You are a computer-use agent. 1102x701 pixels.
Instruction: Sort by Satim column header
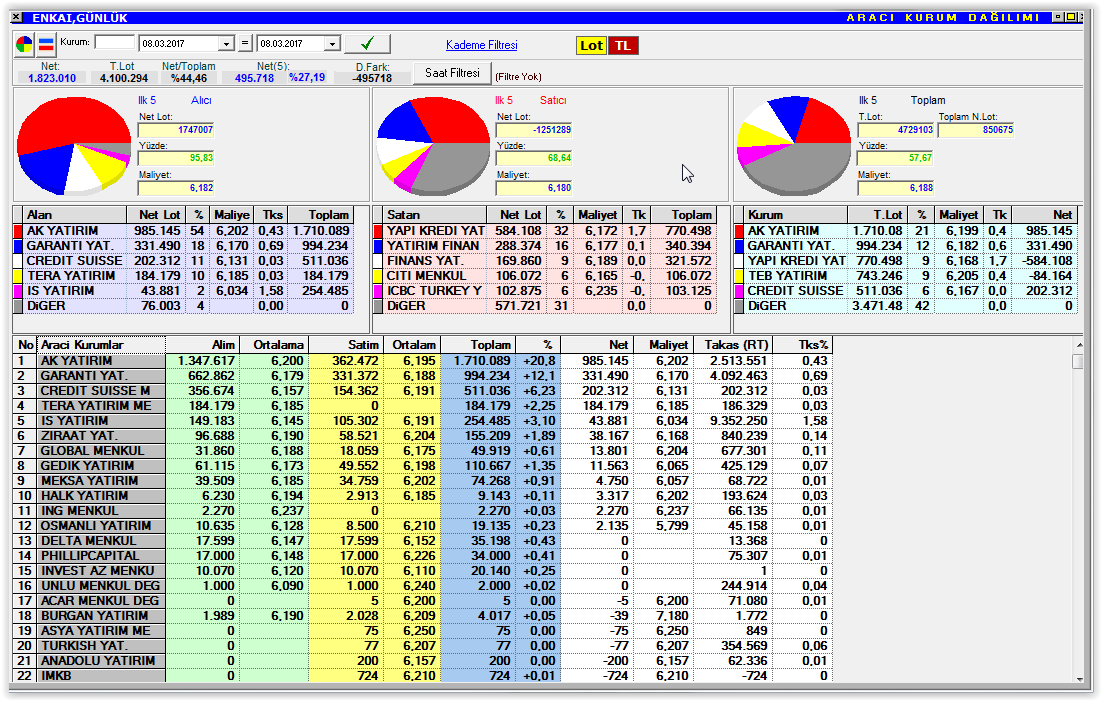point(348,345)
